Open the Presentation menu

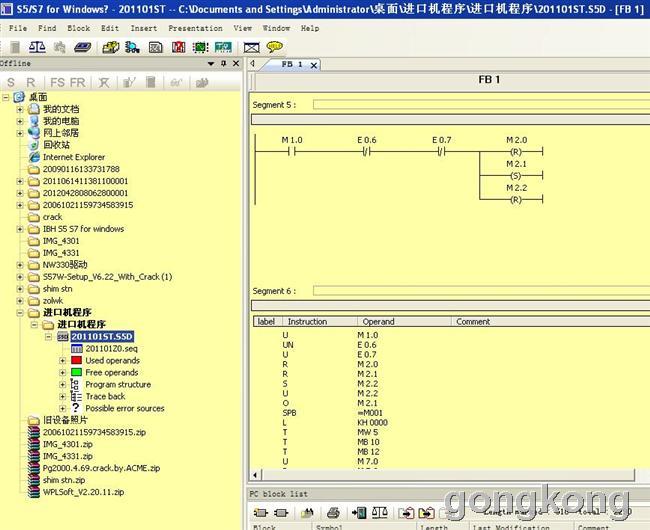(195, 28)
